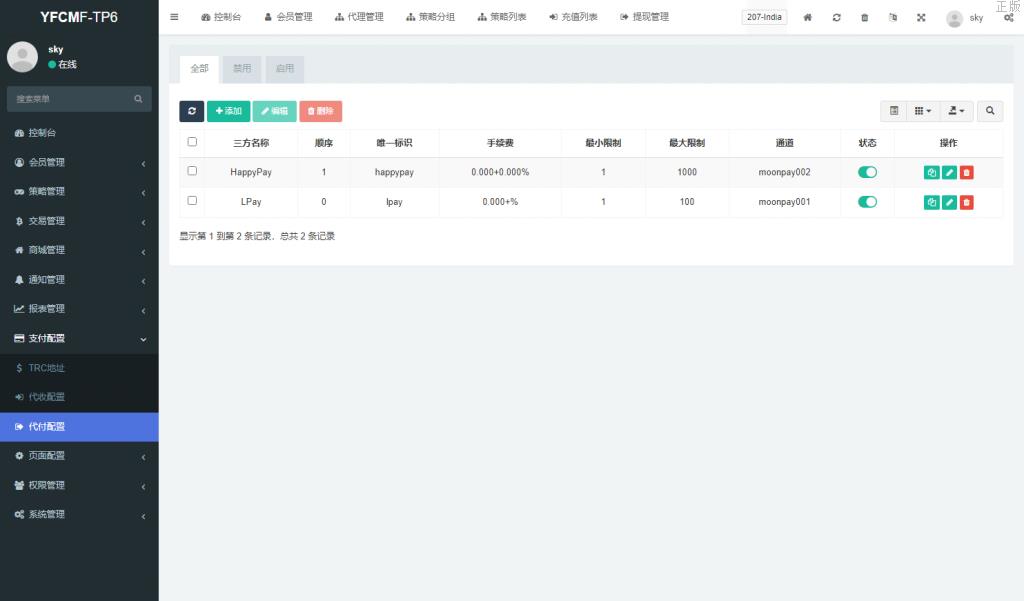Disable the HappyPay status switch
The height and width of the screenshot is (601, 1024).
(867, 172)
